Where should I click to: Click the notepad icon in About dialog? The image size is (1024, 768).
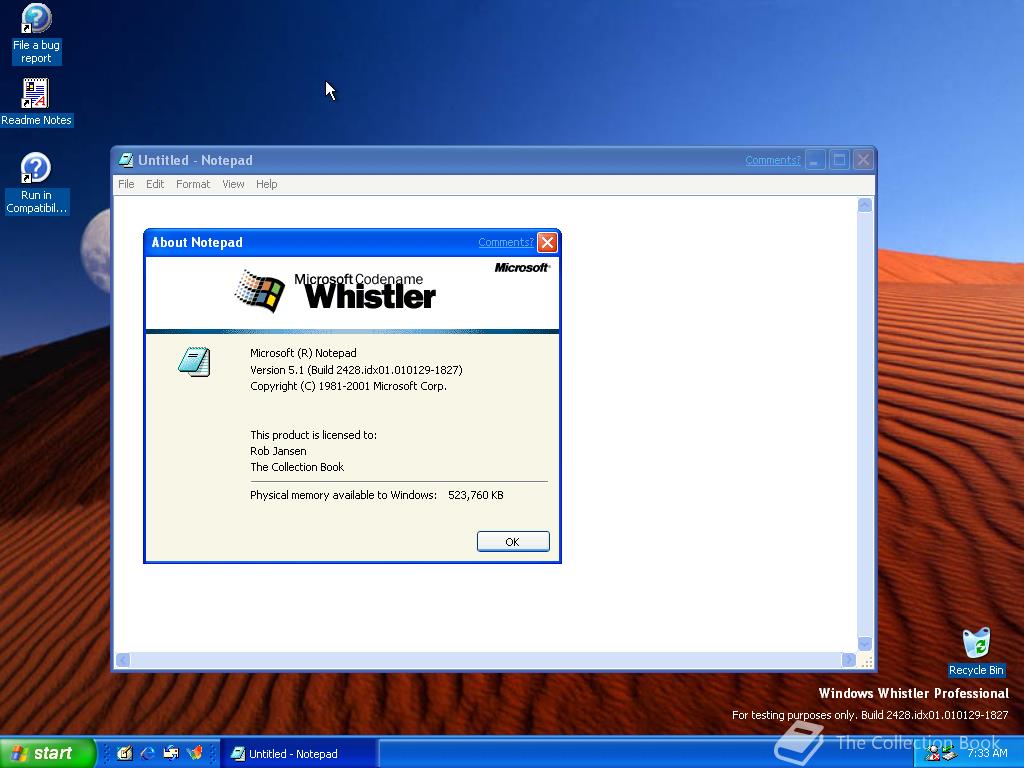point(194,361)
